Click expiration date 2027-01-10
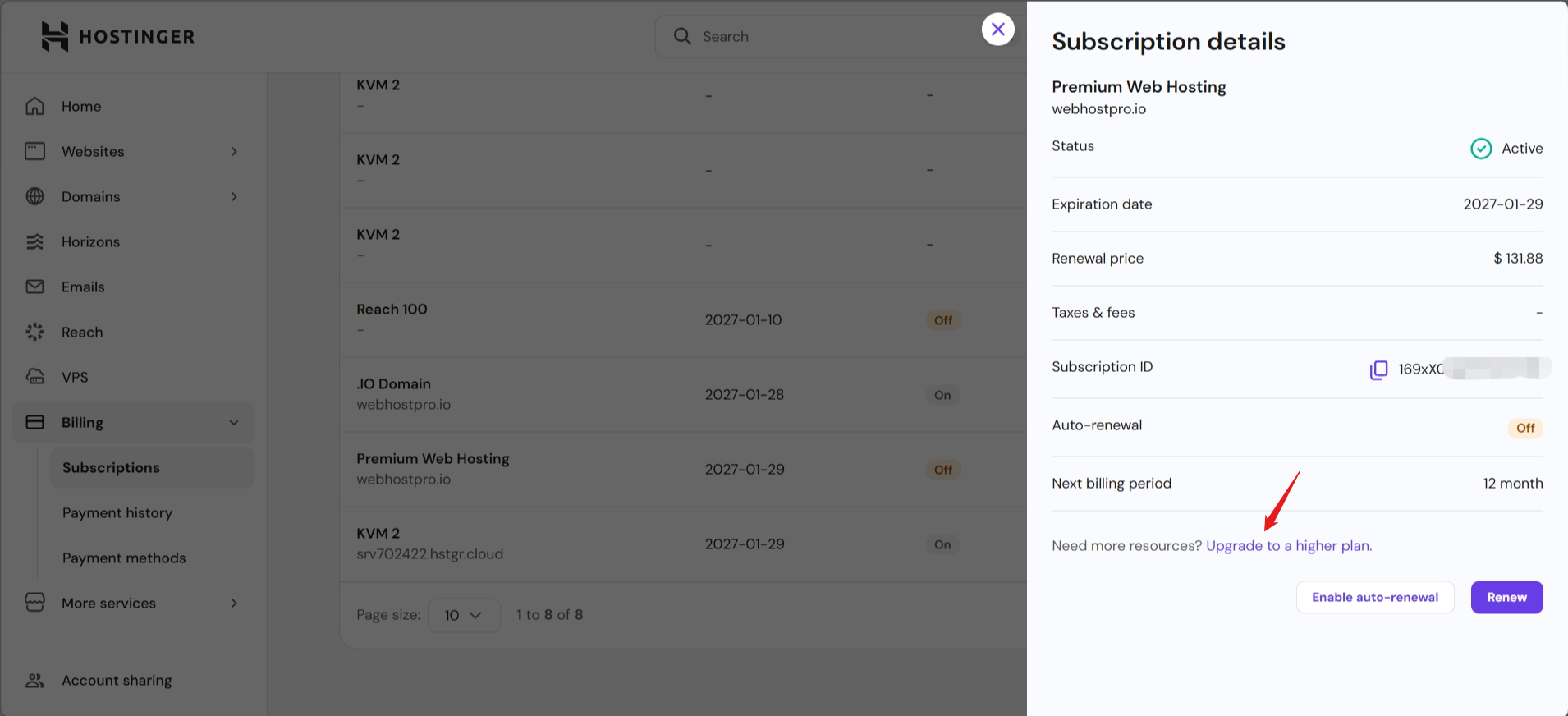The height and width of the screenshot is (716, 1568). pos(743,320)
